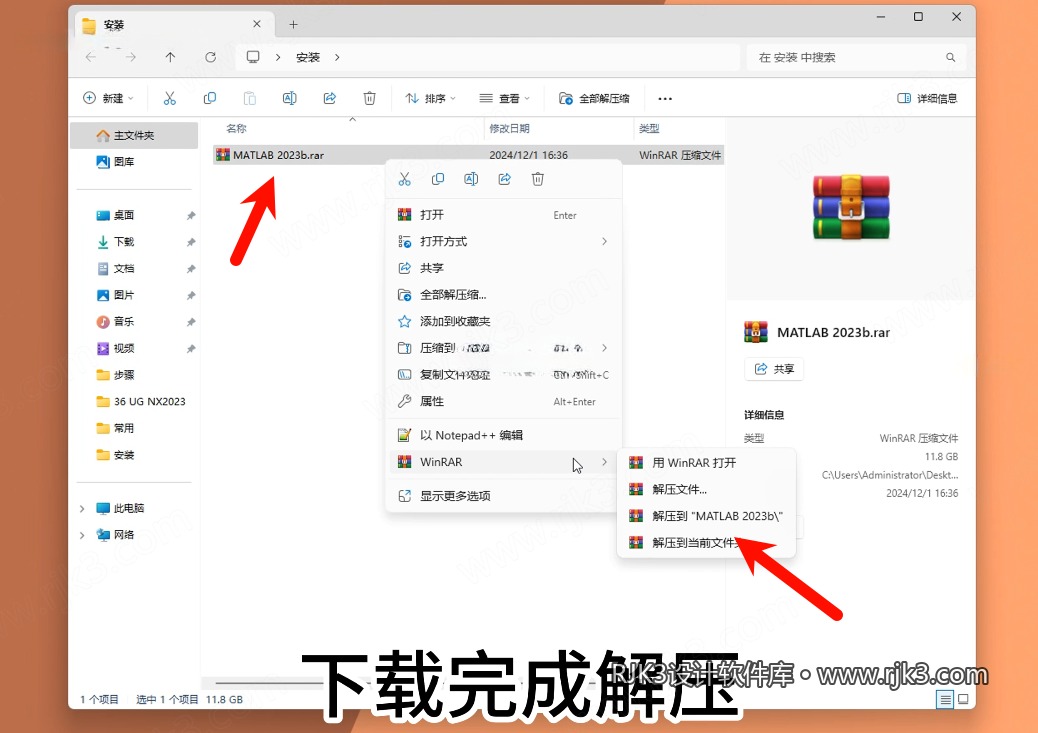This screenshot has width=1038, height=733.
Task: Open 常用 folder in sidebar
Action: [x=134, y=428]
